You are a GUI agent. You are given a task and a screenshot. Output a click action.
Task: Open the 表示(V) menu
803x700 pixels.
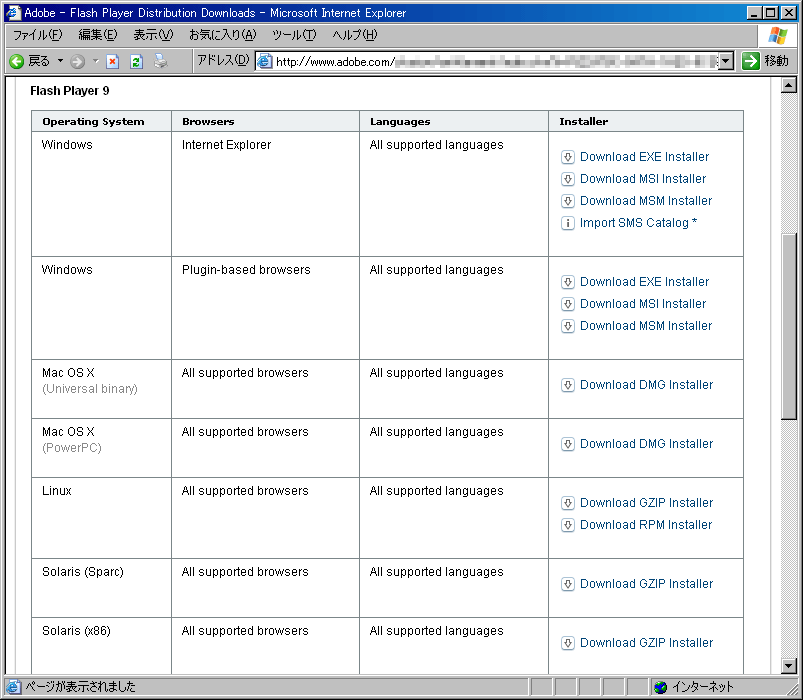[x=153, y=35]
